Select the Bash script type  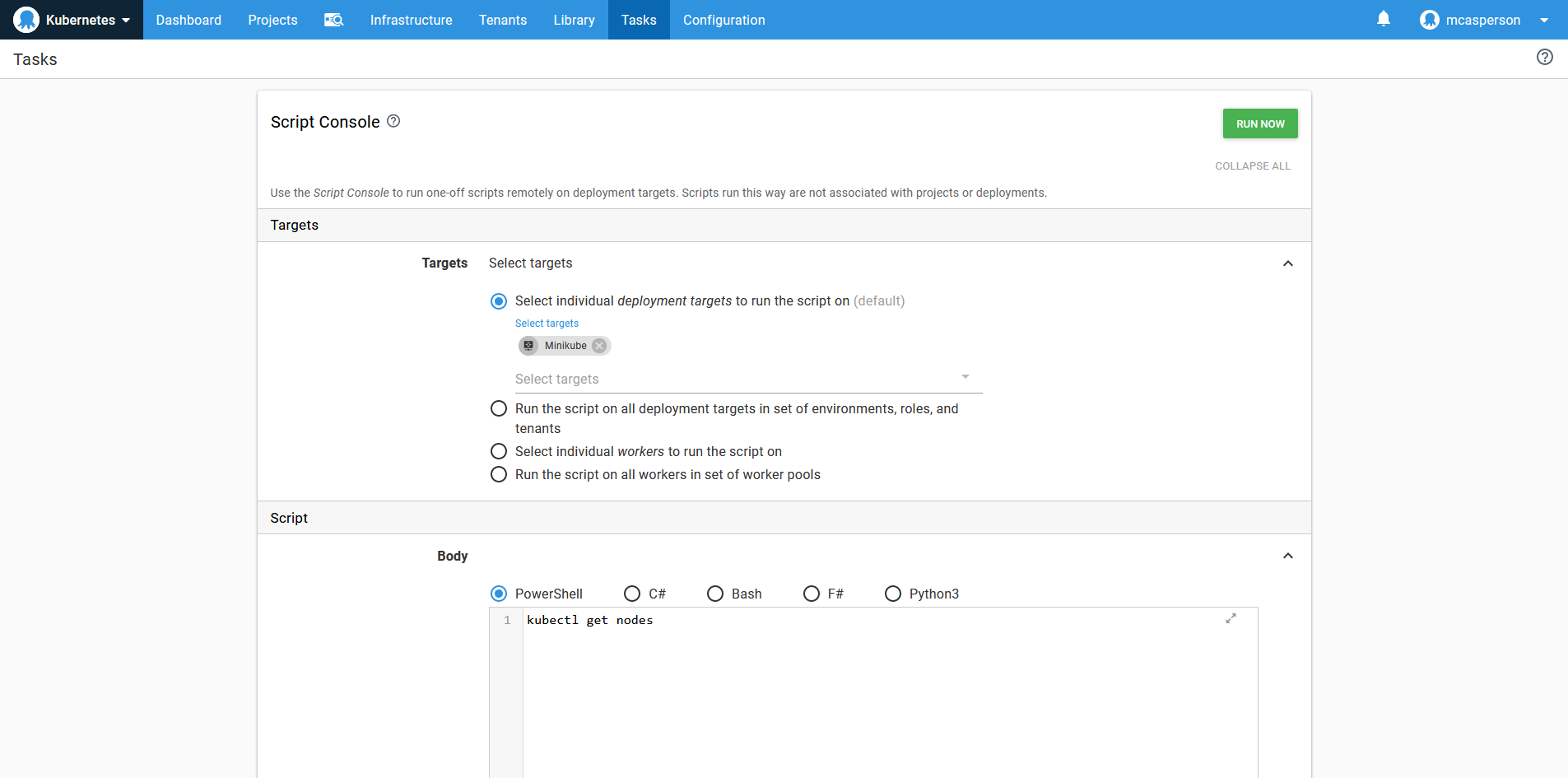click(715, 594)
